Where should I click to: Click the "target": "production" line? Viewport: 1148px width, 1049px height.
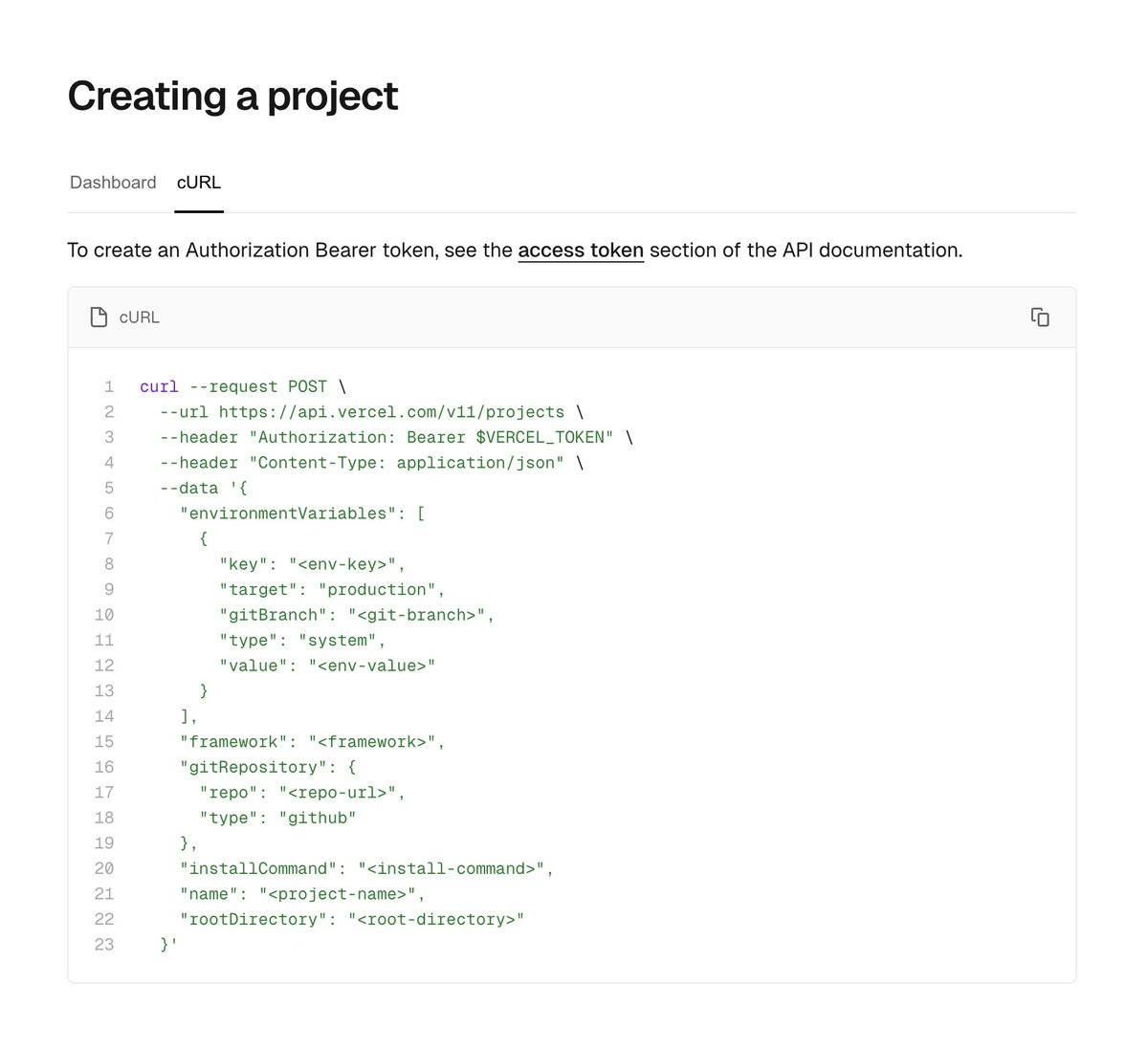coord(332,589)
